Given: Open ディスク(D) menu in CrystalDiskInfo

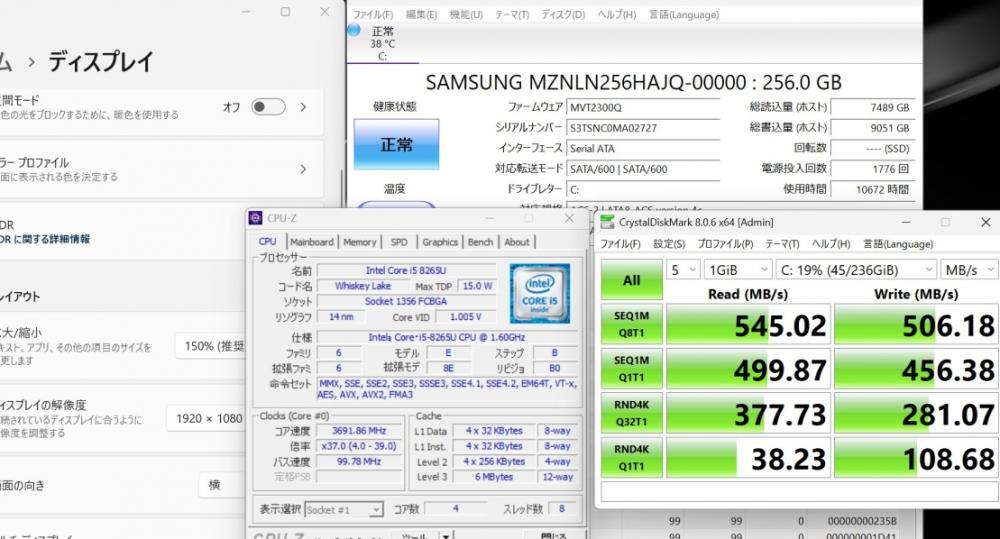Looking at the screenshot, I should (563, 14).
